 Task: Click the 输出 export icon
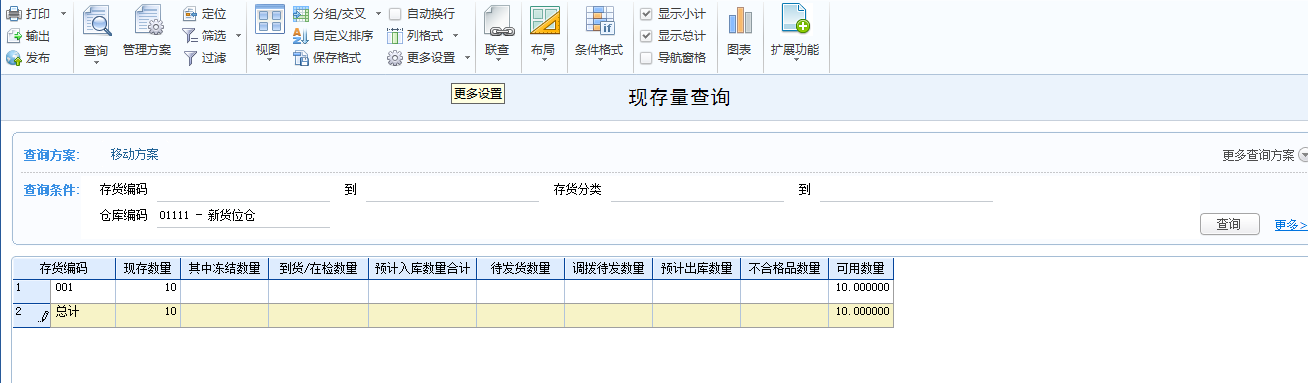[14, 36]
